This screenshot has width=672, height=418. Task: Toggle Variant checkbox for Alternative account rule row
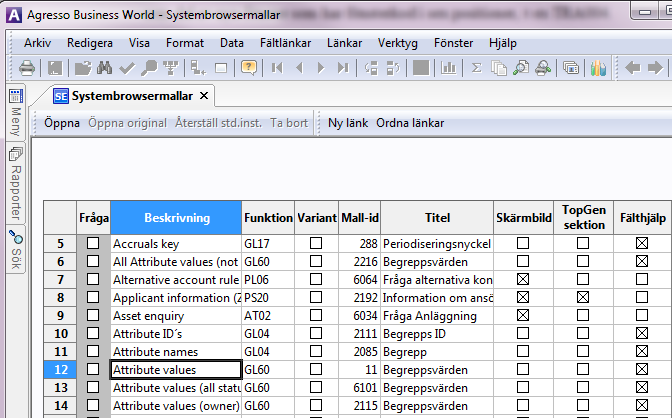(x=316, y=280)
